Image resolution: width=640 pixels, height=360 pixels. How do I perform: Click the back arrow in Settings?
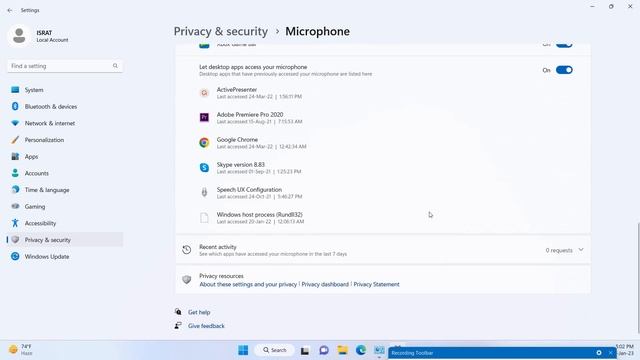tap(10, 10)
